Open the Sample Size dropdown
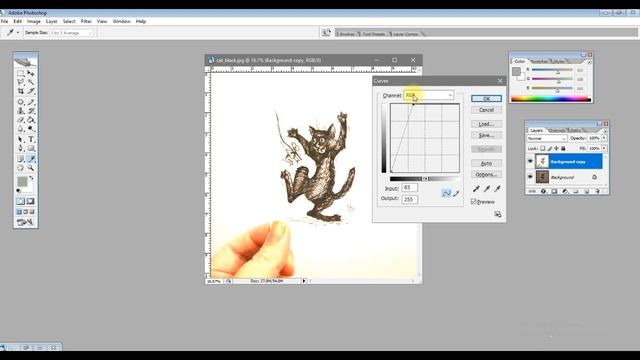 point(72,33)
